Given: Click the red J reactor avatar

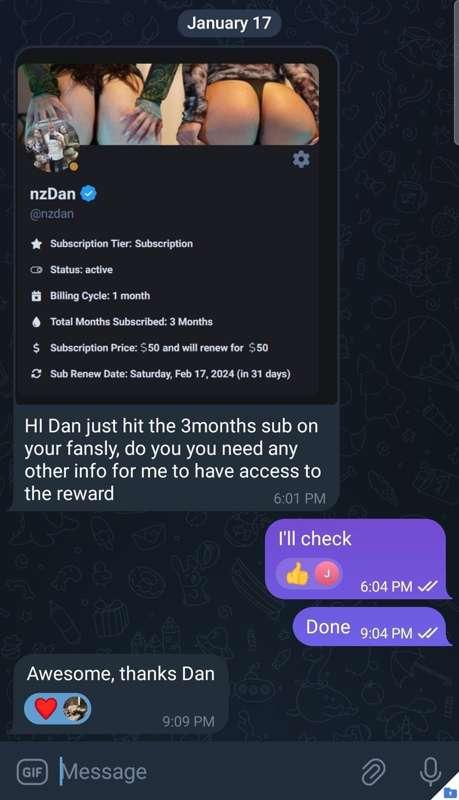Looking at the screenshot, I should [327, 573].
